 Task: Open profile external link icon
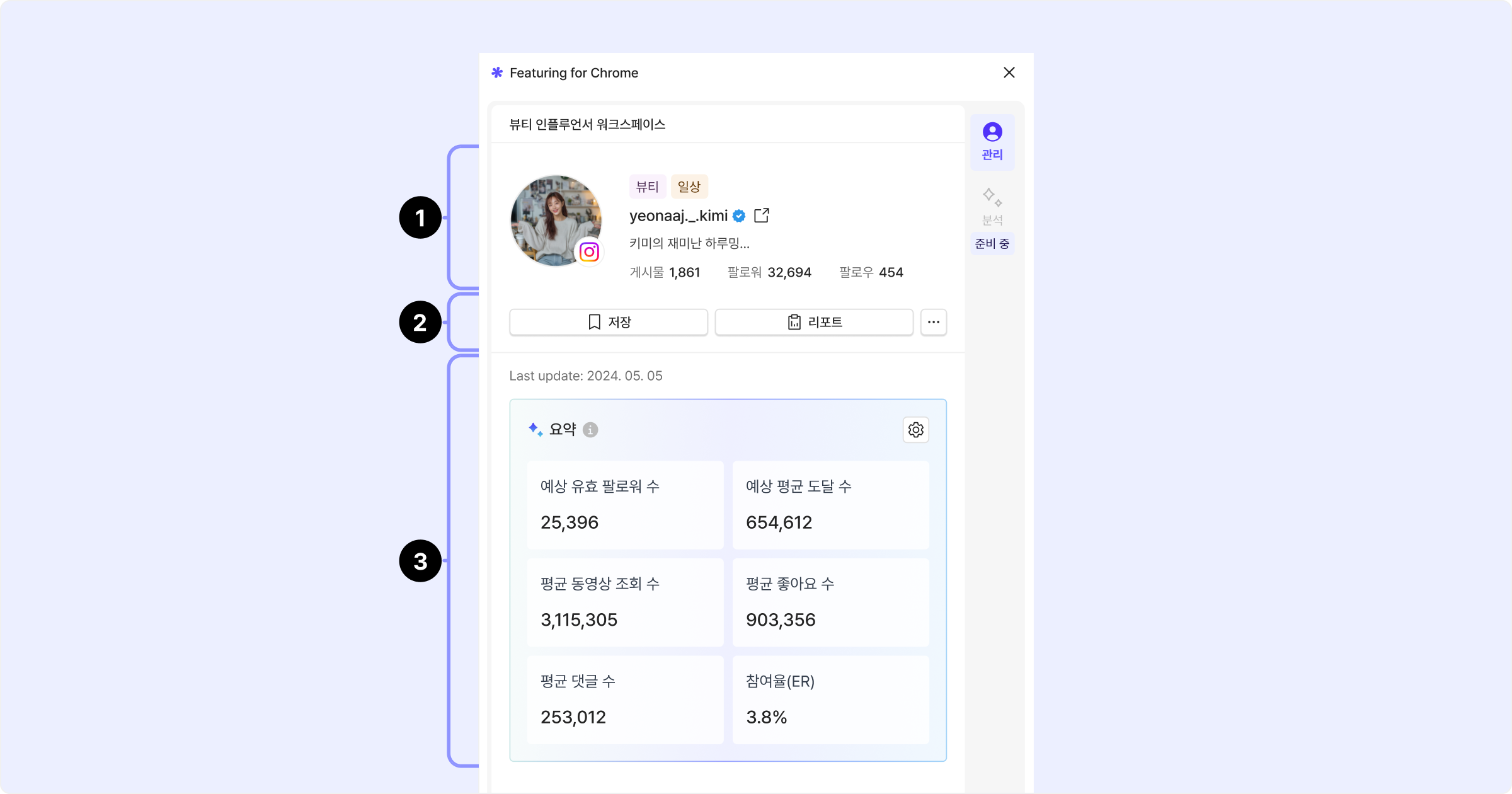pyautogui.click(x=761, y=216)
